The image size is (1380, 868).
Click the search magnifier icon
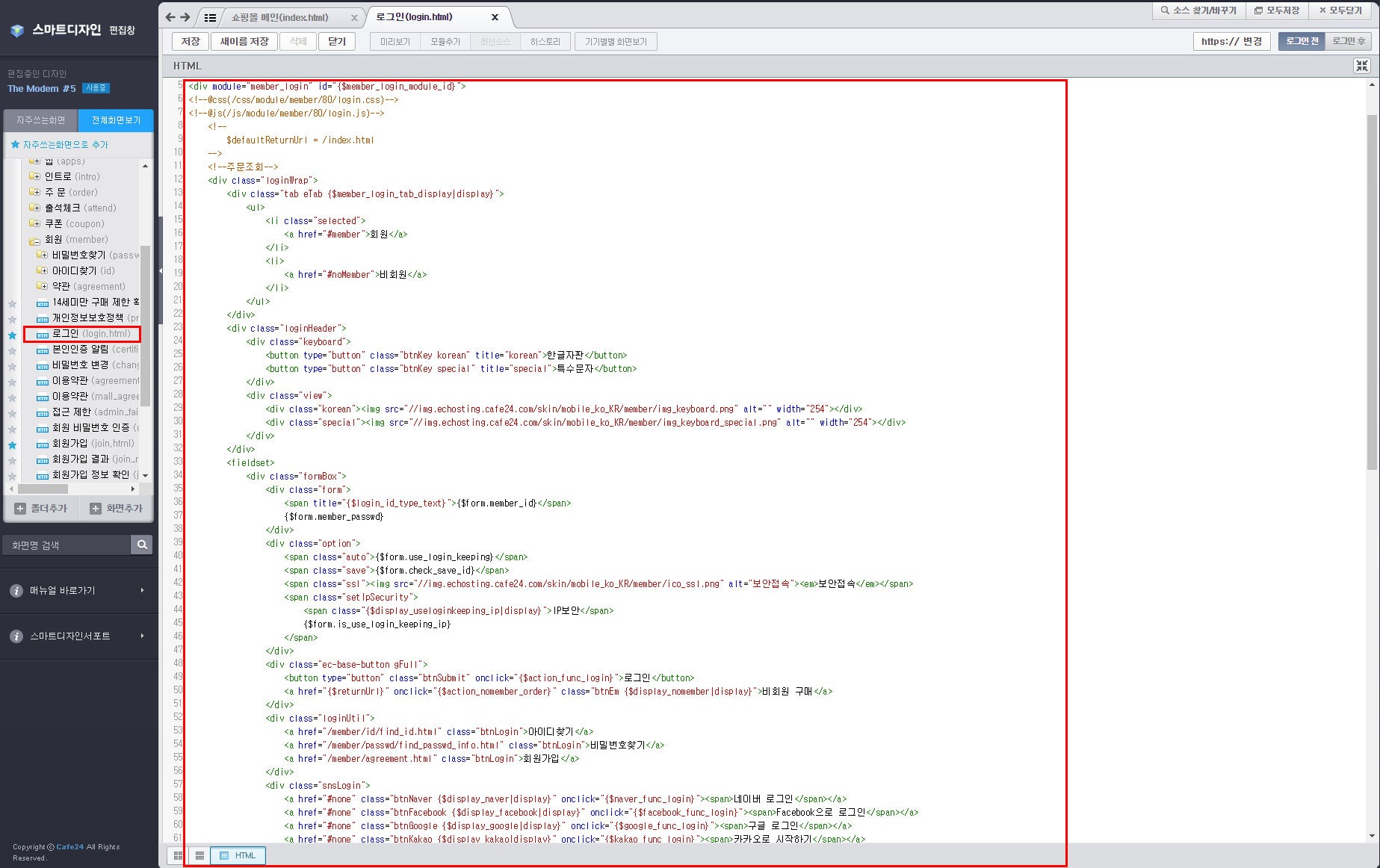pos(142,545)
